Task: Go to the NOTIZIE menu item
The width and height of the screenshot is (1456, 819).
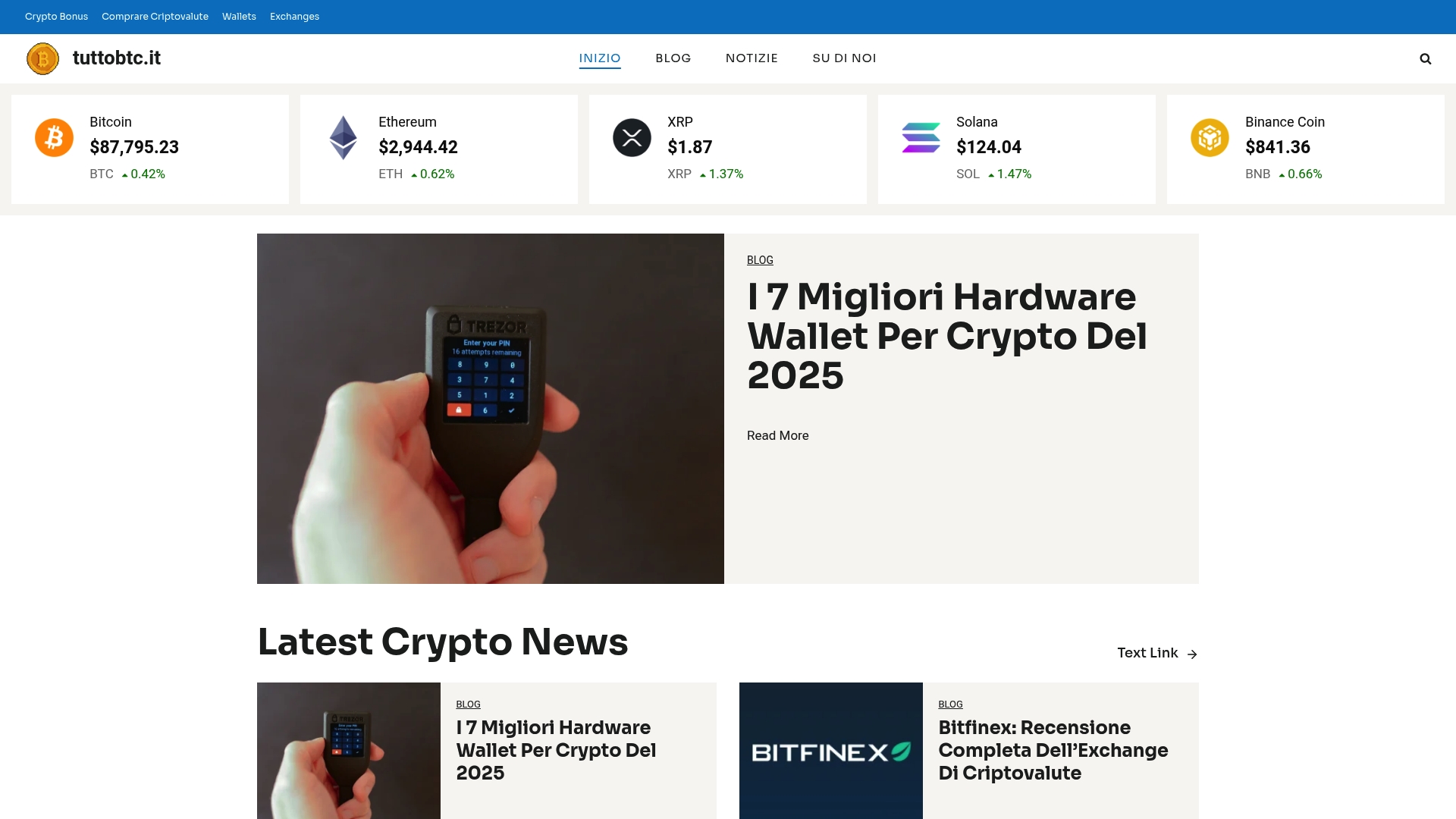Action: (x=752, y=58)
